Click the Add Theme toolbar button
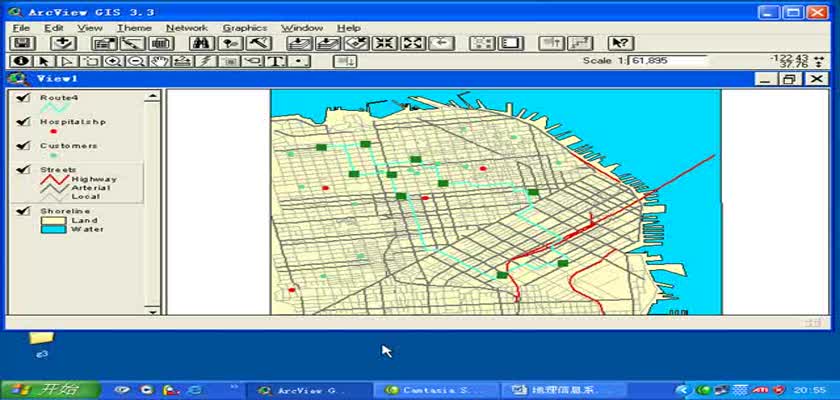The height and width of the screenshot is (400, 840). click(x=63, y=43)
